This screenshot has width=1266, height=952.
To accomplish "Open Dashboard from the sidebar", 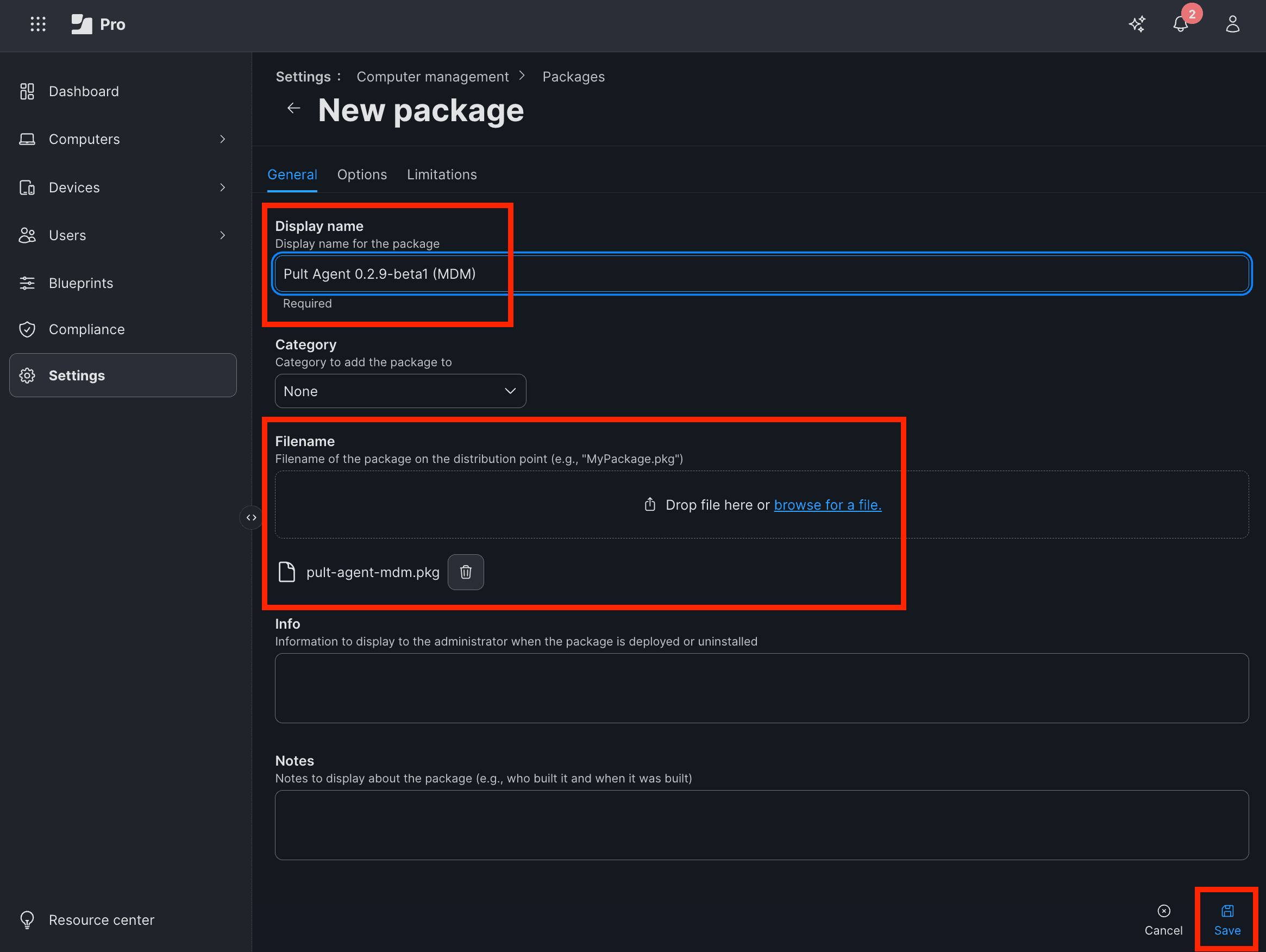I will click(123, 92).
